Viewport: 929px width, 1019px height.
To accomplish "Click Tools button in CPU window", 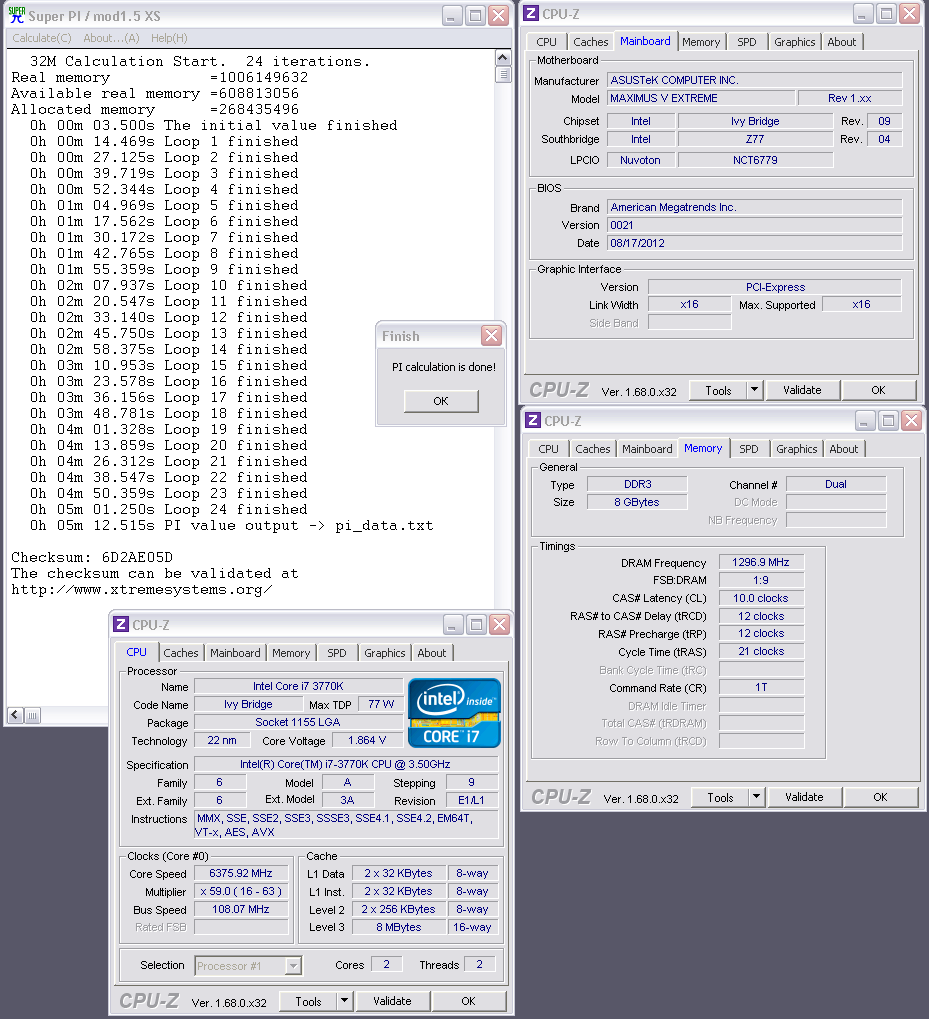I will click(308, 1001).
